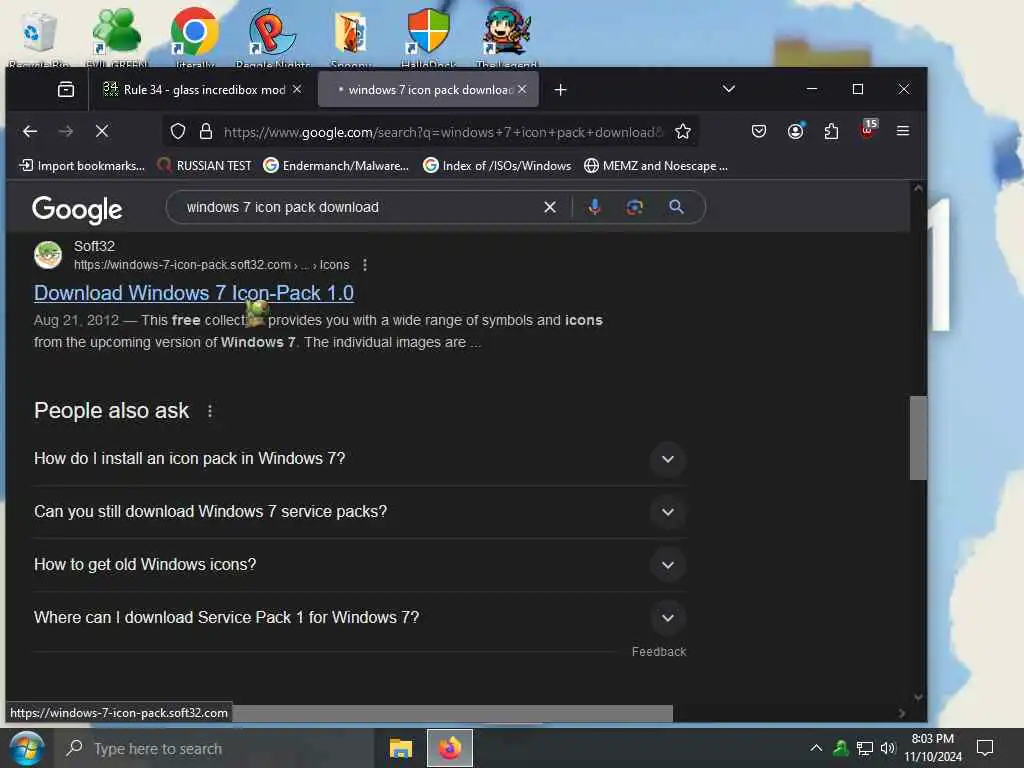Open the MEMZ and Noescape bookmark

point(656,166)
